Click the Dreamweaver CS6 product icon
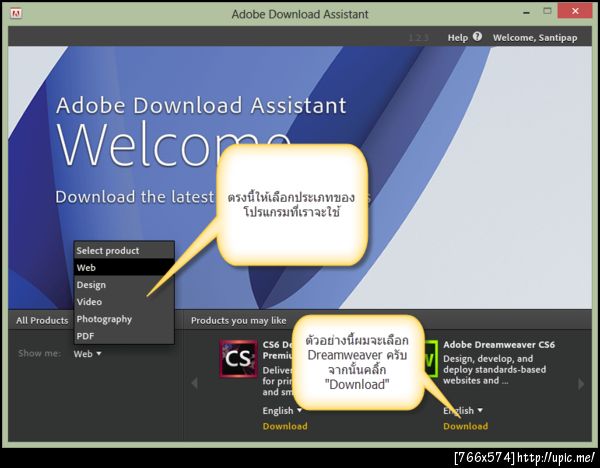This screenshot has width=600, height=468. point(431,359)
